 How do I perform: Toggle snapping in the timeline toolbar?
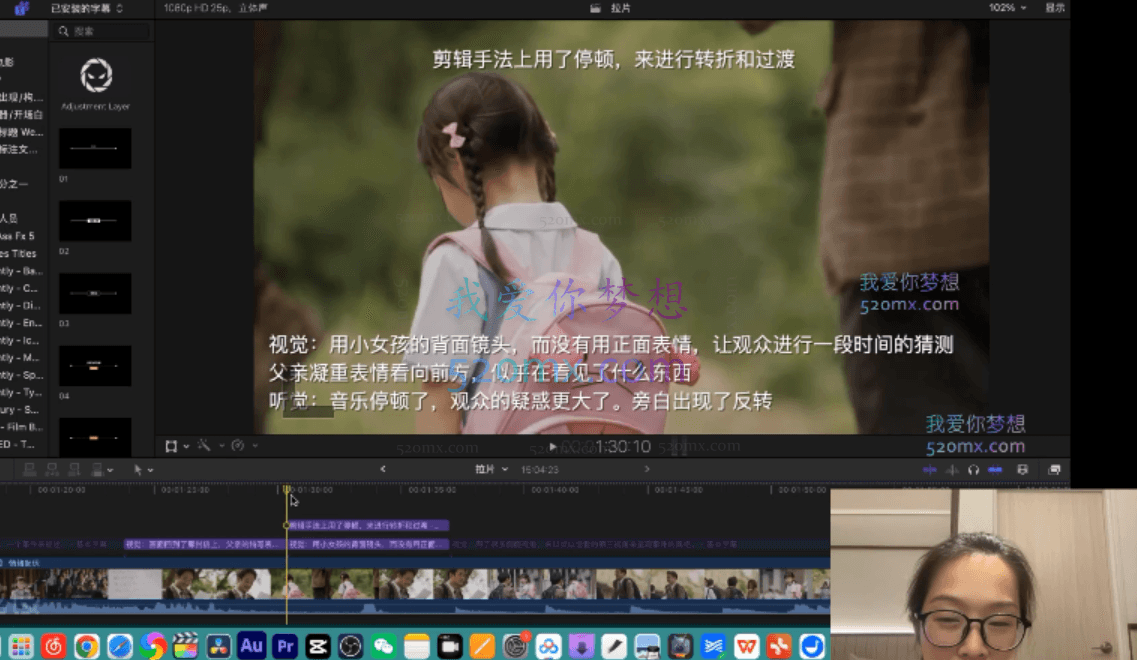click(995, 469)
